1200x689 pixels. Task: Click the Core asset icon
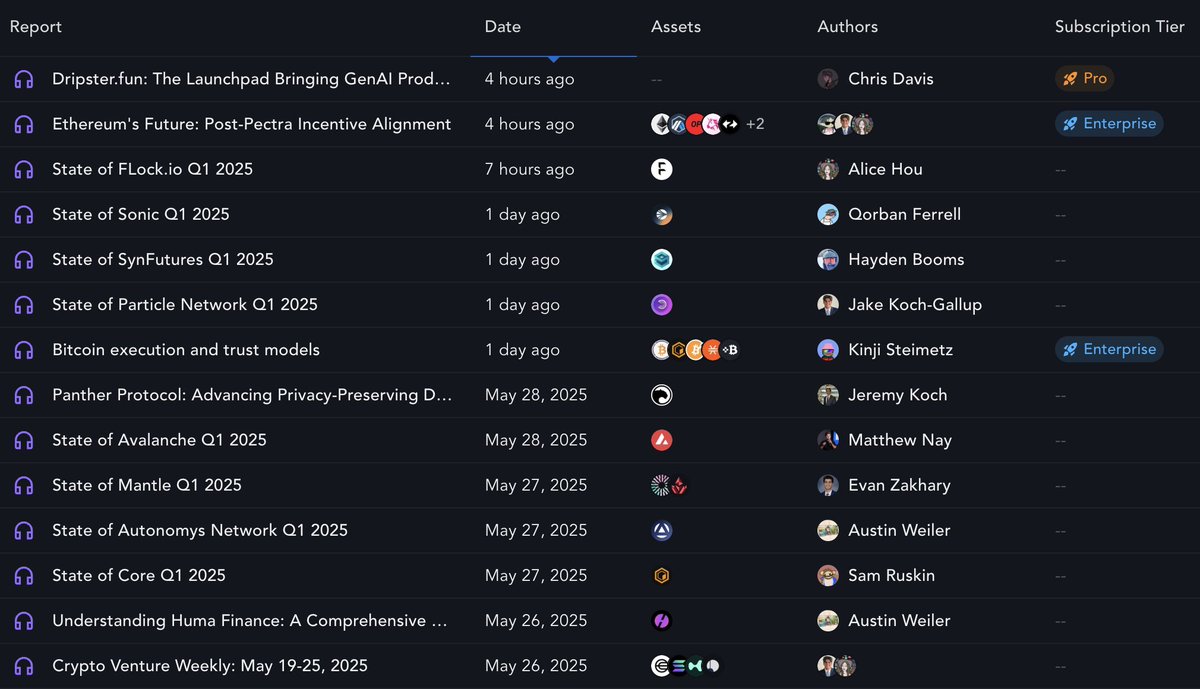pyautogui.click(x=662, y=575)
